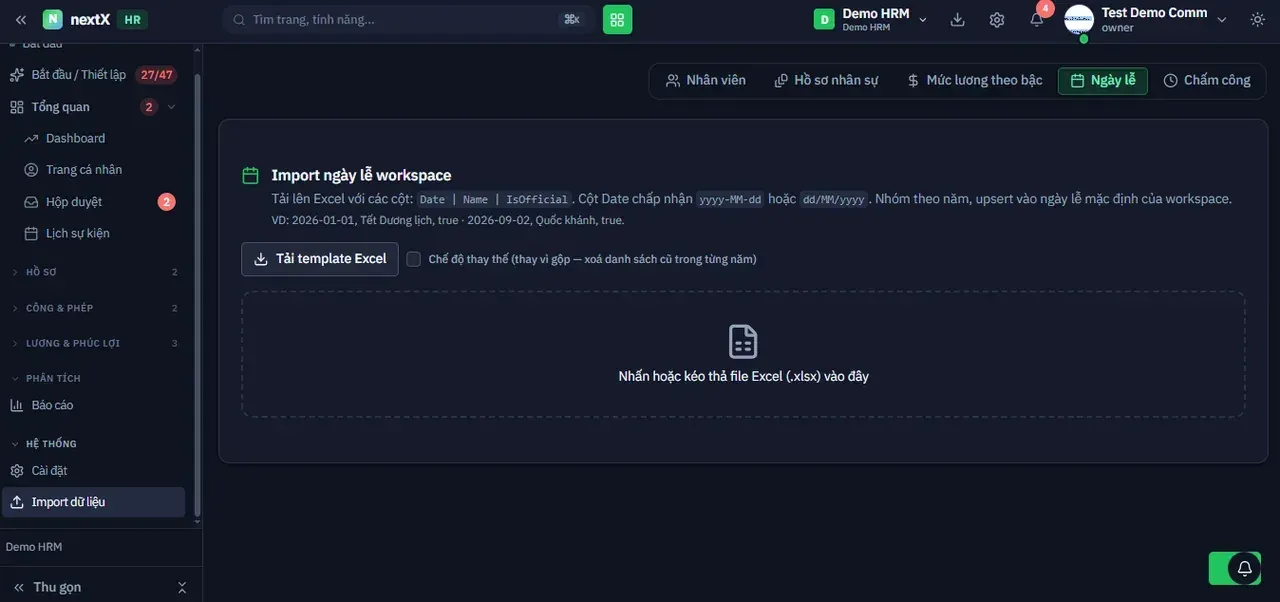
Task: Select the Ngày lễ tab
Action: (x=1103, y=81)
